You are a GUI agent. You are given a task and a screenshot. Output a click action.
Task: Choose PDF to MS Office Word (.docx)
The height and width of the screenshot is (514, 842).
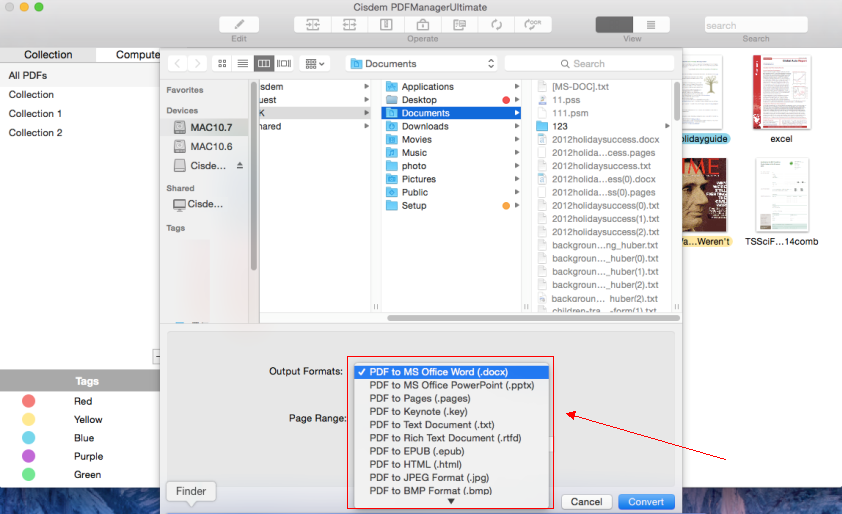pos(452,372)
